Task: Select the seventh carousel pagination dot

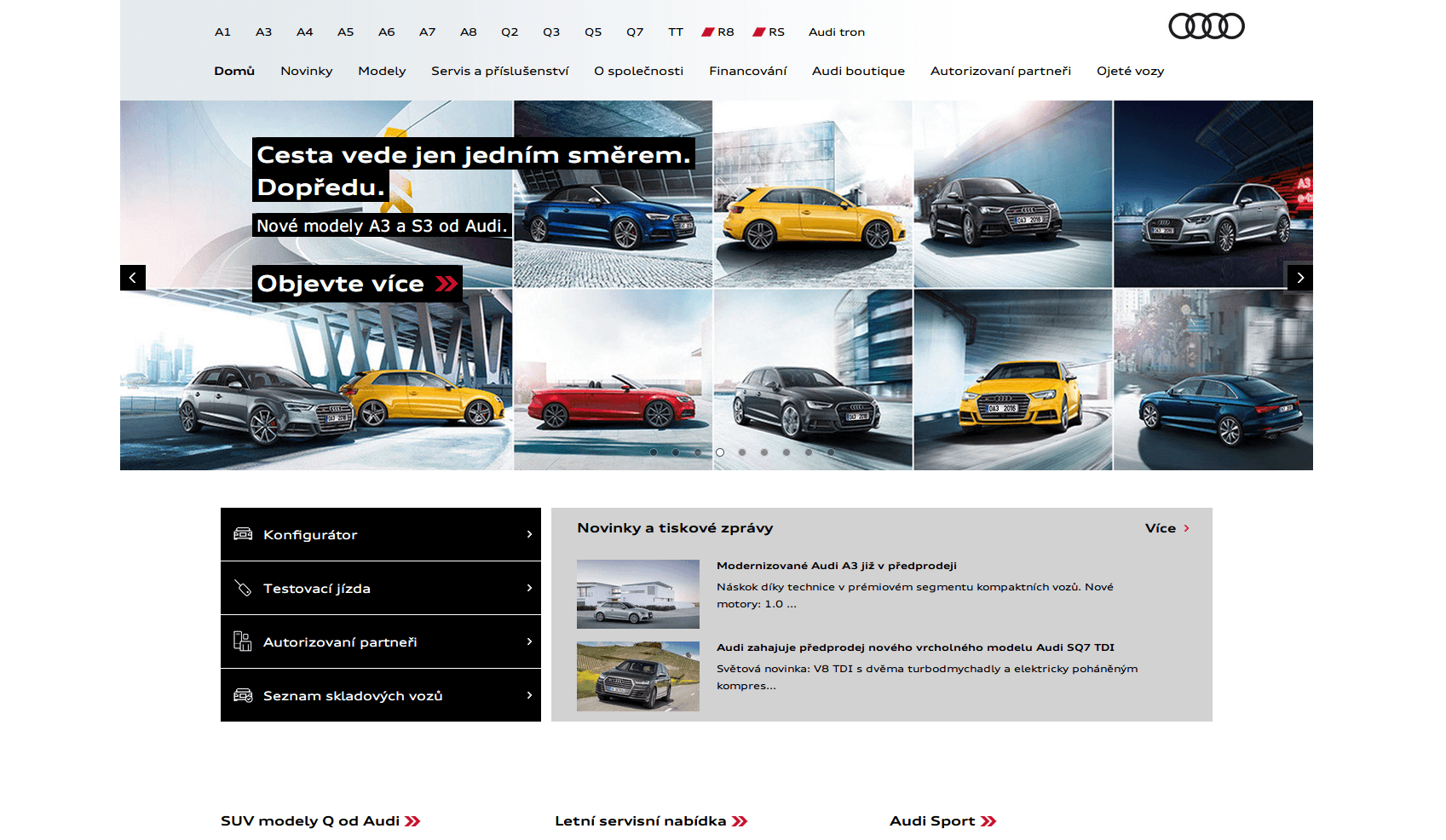Action: [x=786, y=452]
